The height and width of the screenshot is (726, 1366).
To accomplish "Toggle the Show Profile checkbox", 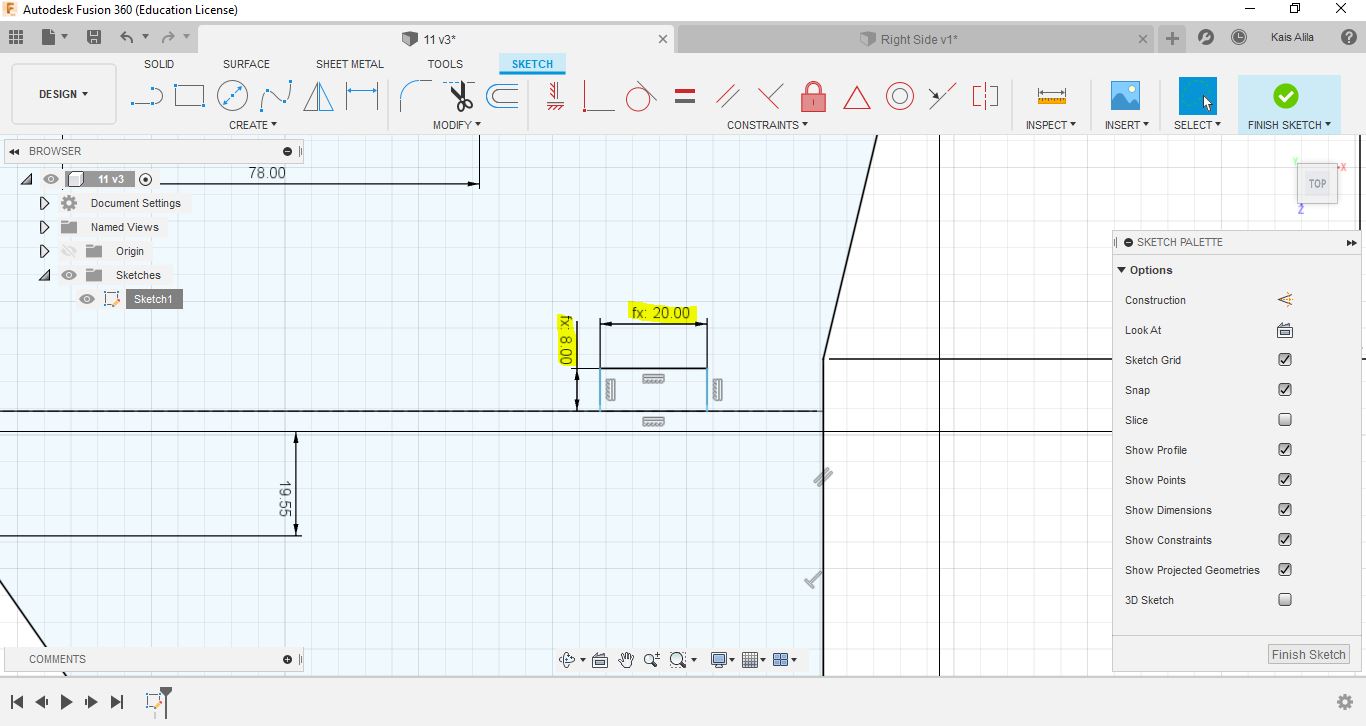I will pos(1285,450).
